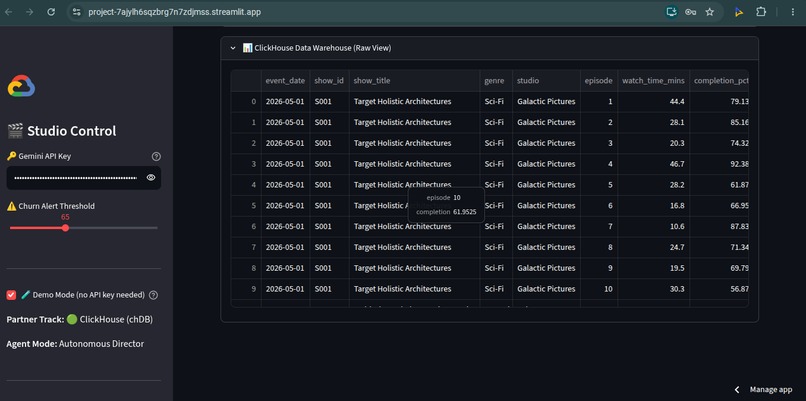This screenshot has width=806, height=401.
Task: Sort by the studio column header
Action: 546,81
